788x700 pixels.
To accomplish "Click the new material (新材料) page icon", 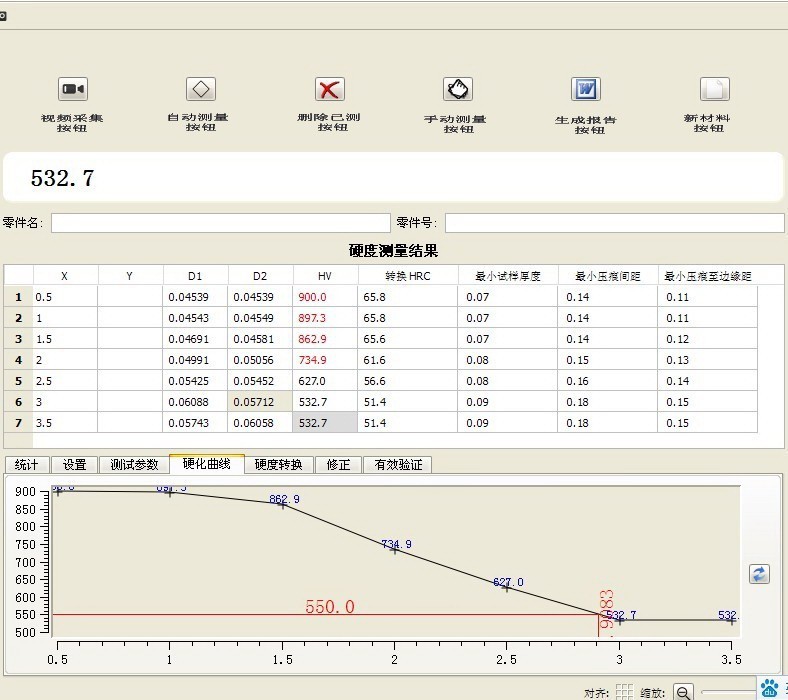I will point(713,90).
